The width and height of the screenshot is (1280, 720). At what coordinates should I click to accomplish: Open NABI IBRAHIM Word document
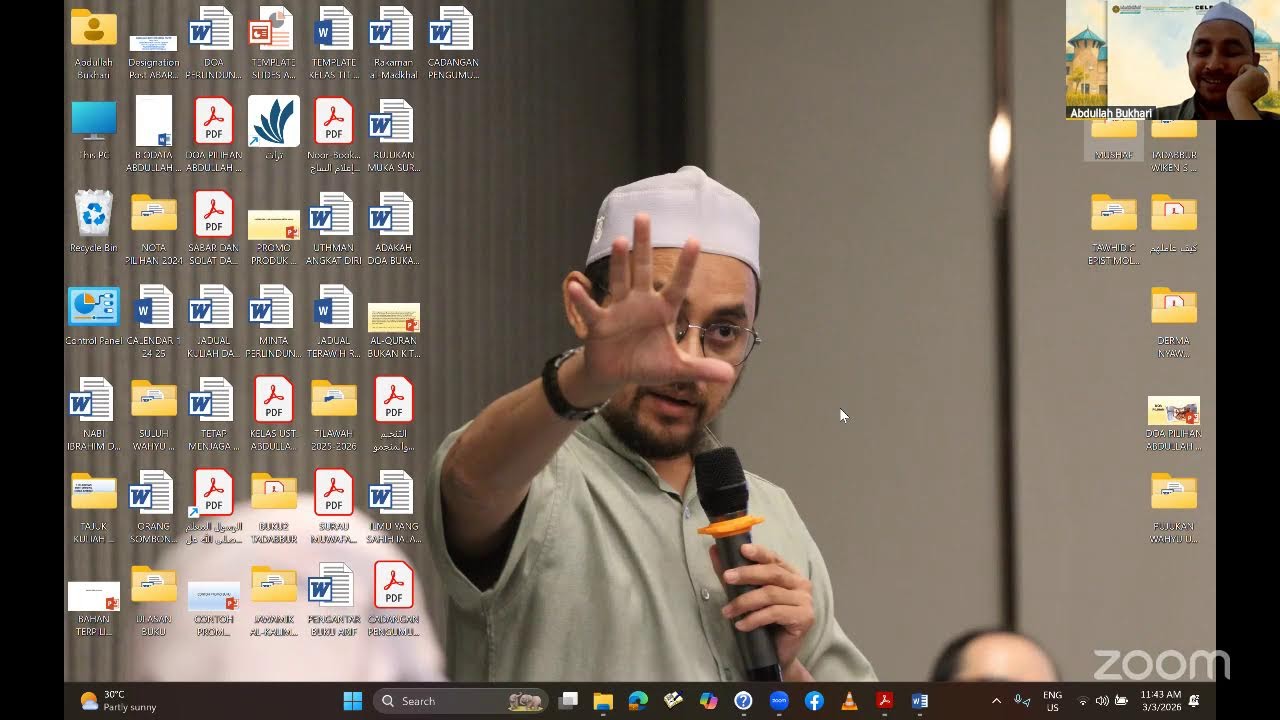click(x=94, y=415)
